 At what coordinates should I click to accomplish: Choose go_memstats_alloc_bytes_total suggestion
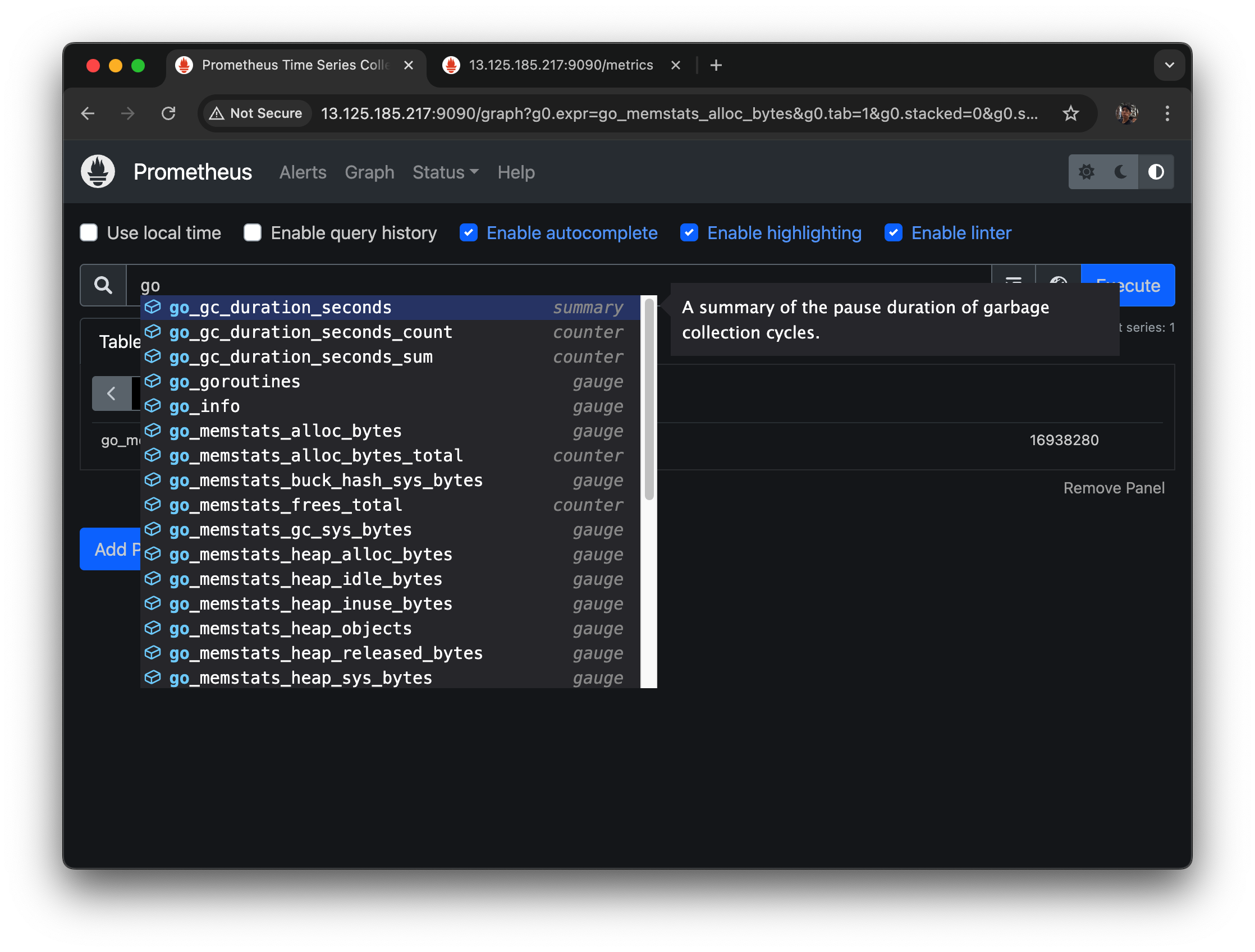[316, 456]
